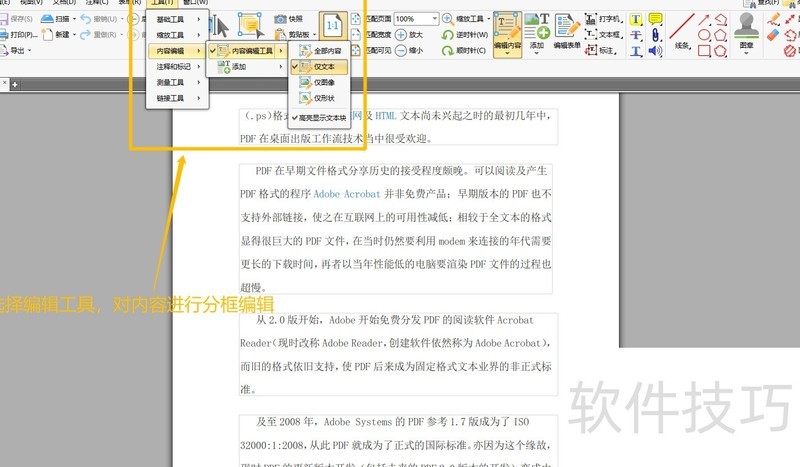Click the Scan (扫描) toolbar icon
Viewport: 800px width, 467px height.
click(47, 19)
